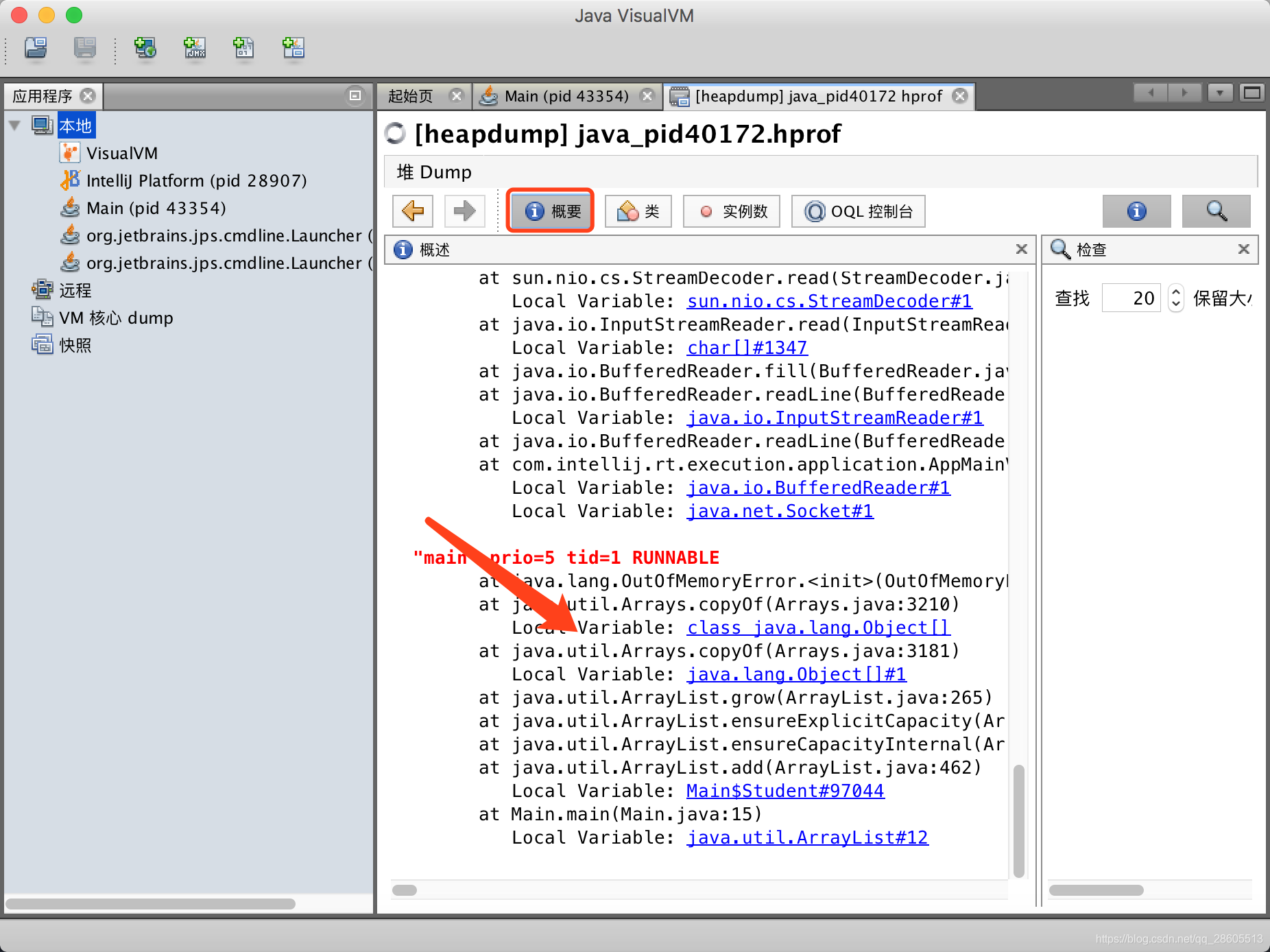Screen dimensions: 1270x952
Task: Click the 堆 Dump header label
Action: (434, 171)
